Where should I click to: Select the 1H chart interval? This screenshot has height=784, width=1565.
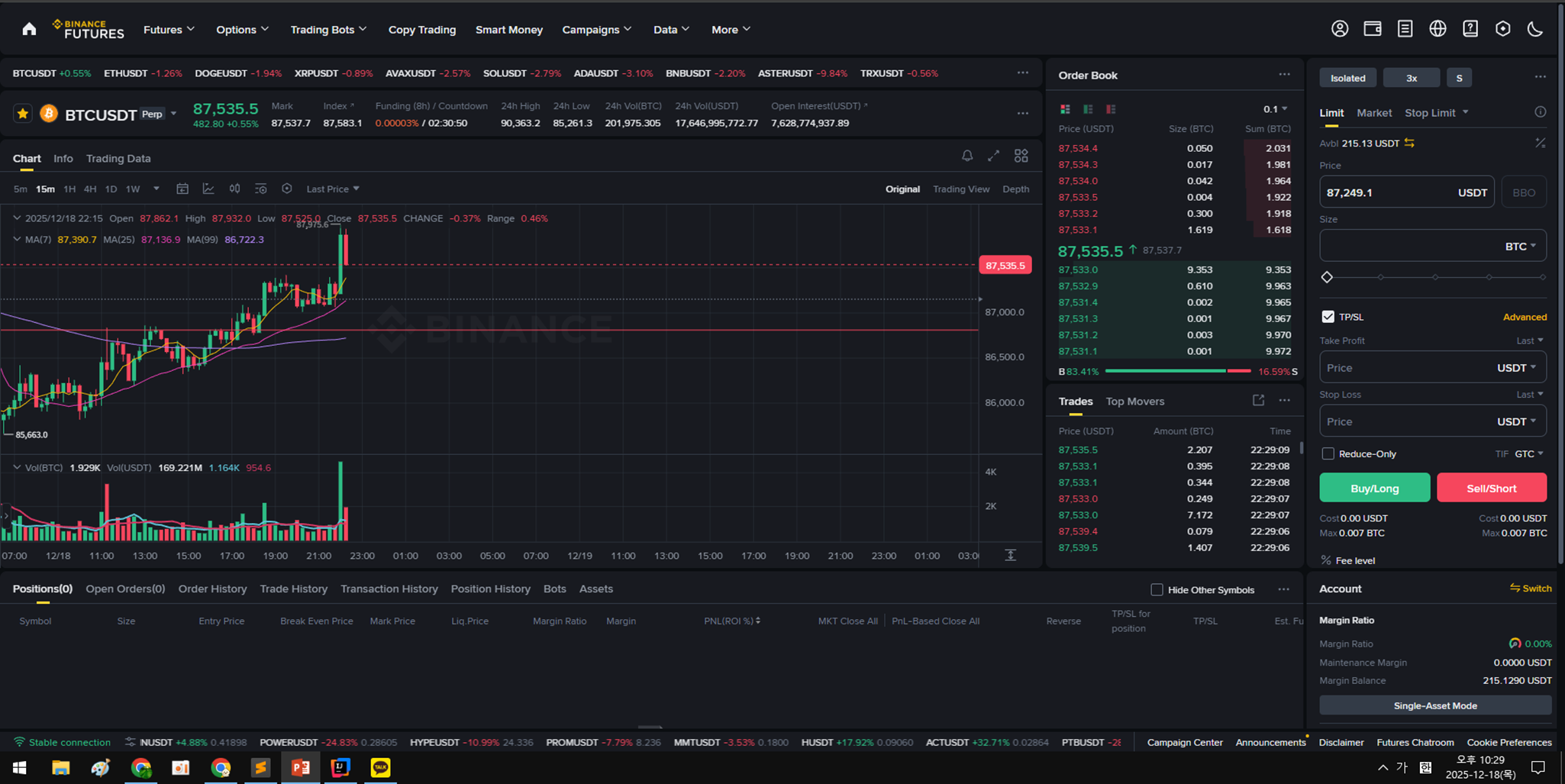(69, 189)
